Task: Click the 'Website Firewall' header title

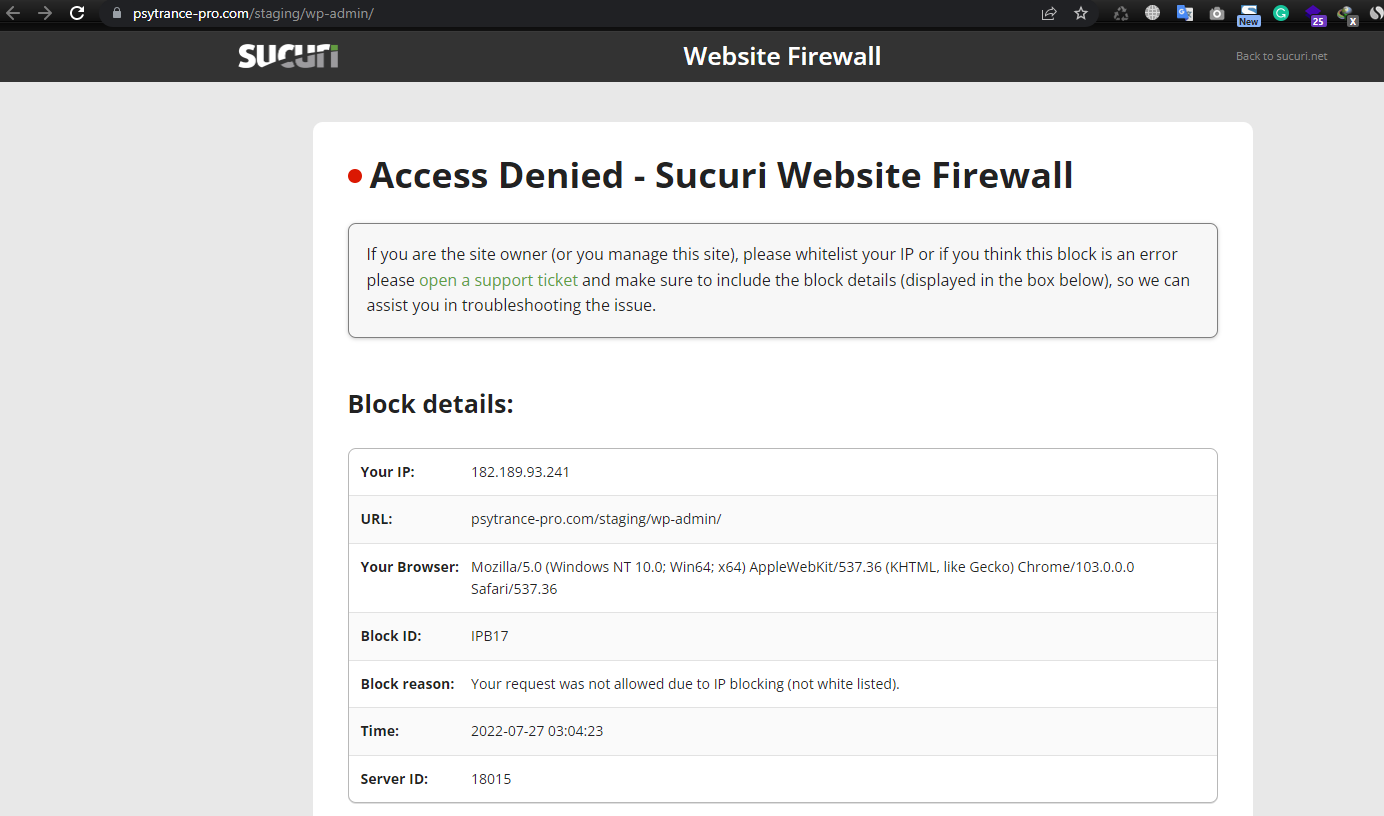Action: coord(782,56)
